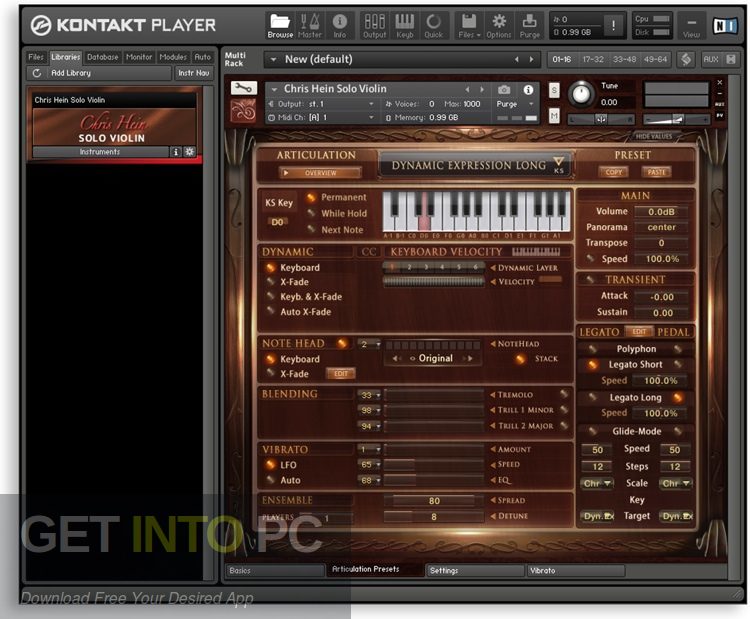Solo the instrument with S button
The height and width of the screenshot is (619, 750).
point(554,90)
